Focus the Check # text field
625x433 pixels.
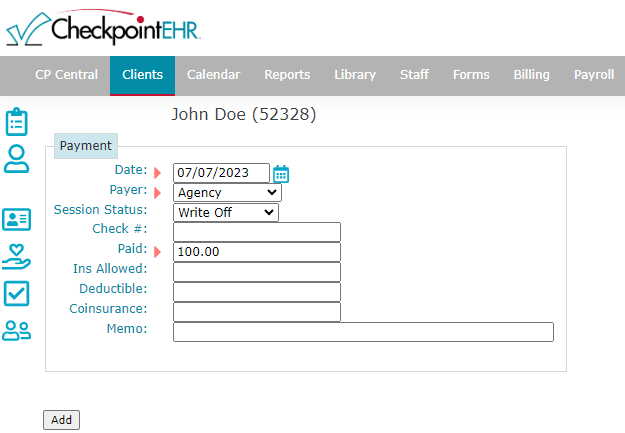(256, 232)
